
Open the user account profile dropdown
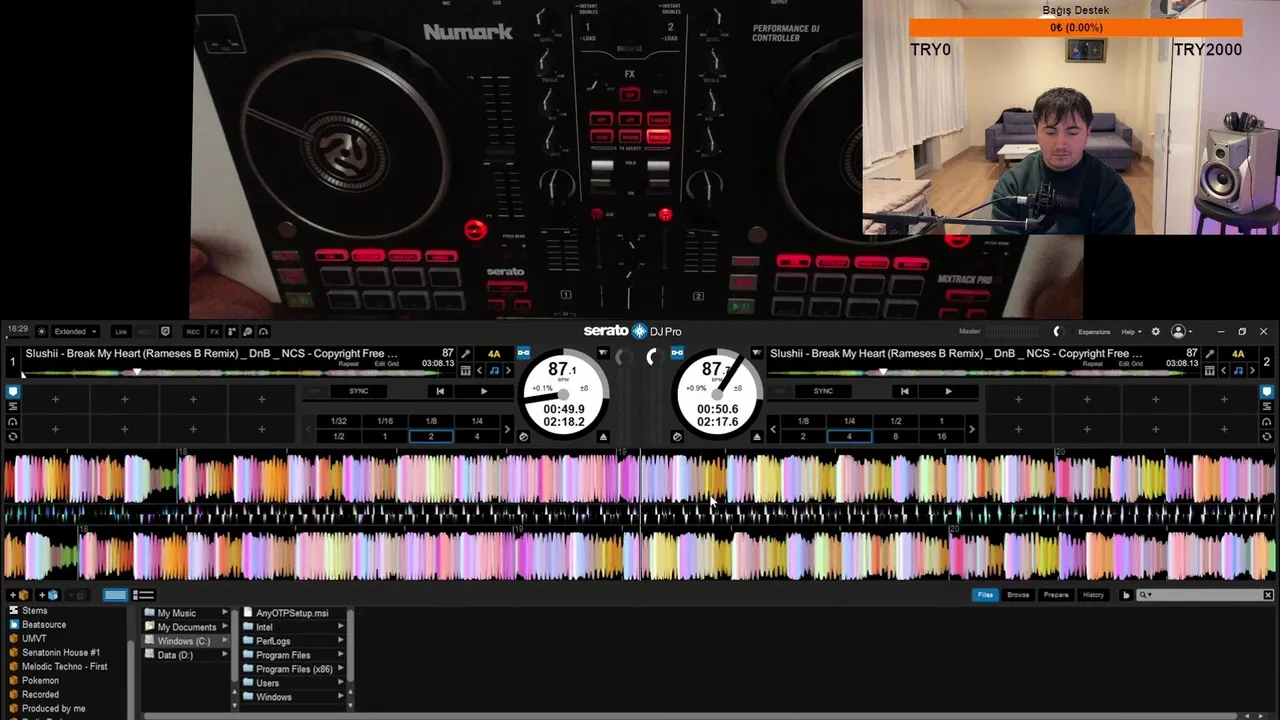1182,331
